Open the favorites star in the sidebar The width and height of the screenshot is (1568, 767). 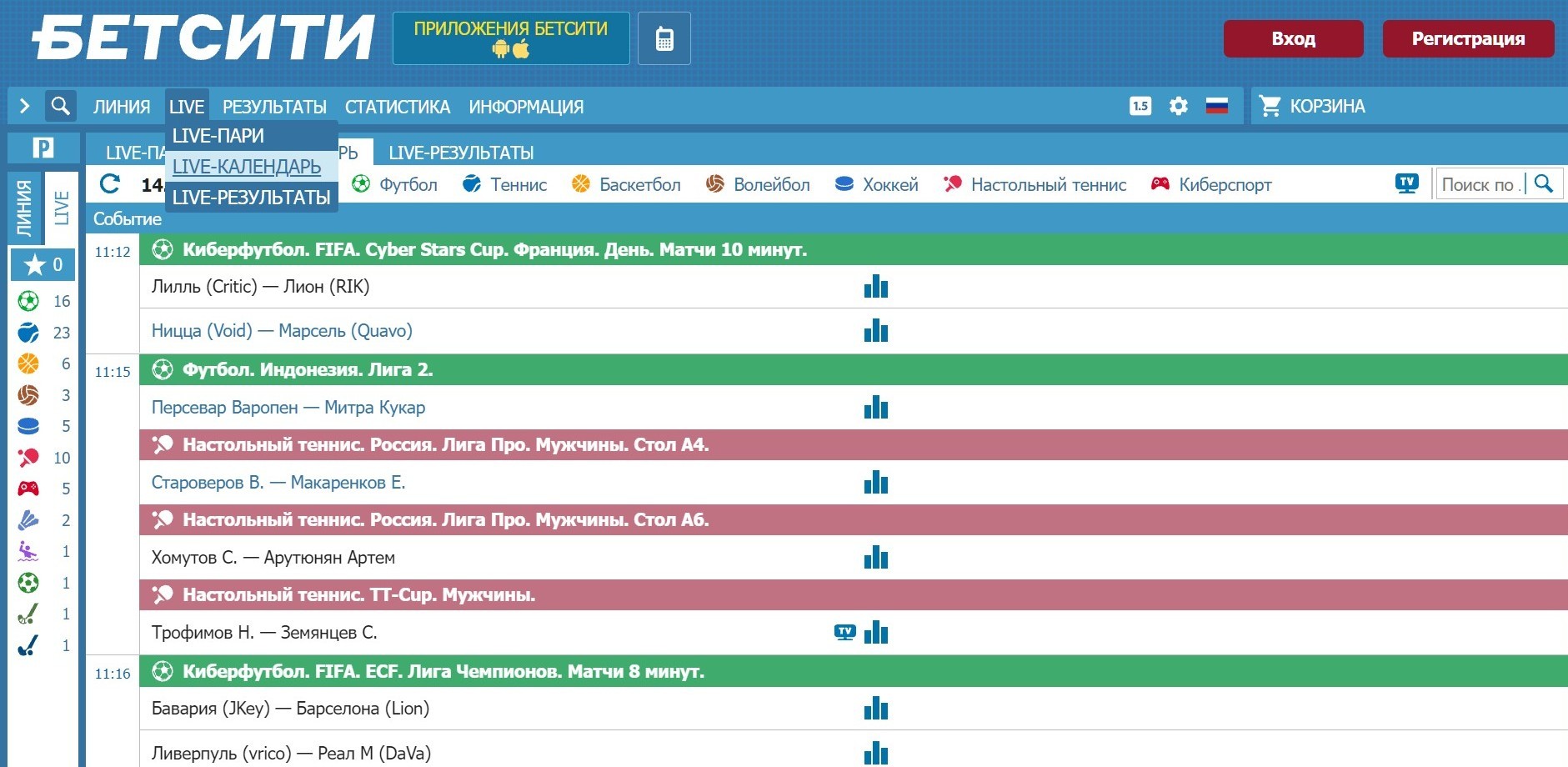pos(34,265)
